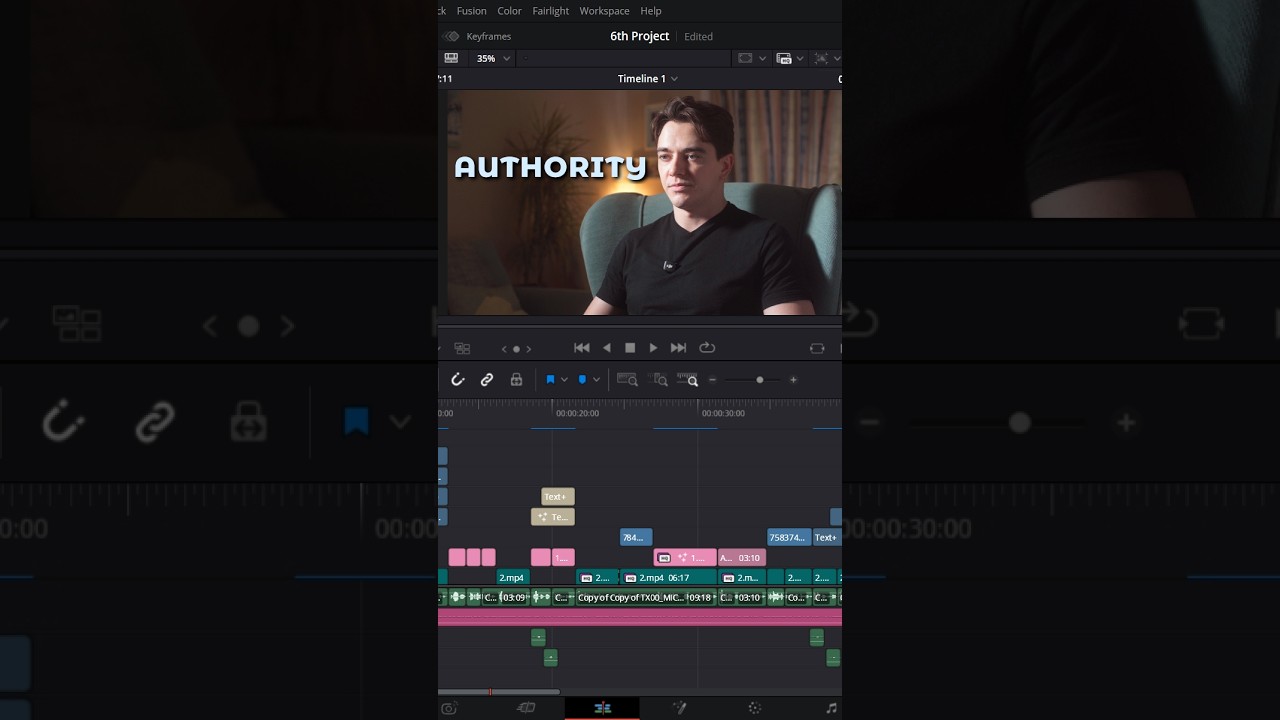Play the timeline in reverse
The height and width of the screenshot is (720, 1280).
pos(606,348)
